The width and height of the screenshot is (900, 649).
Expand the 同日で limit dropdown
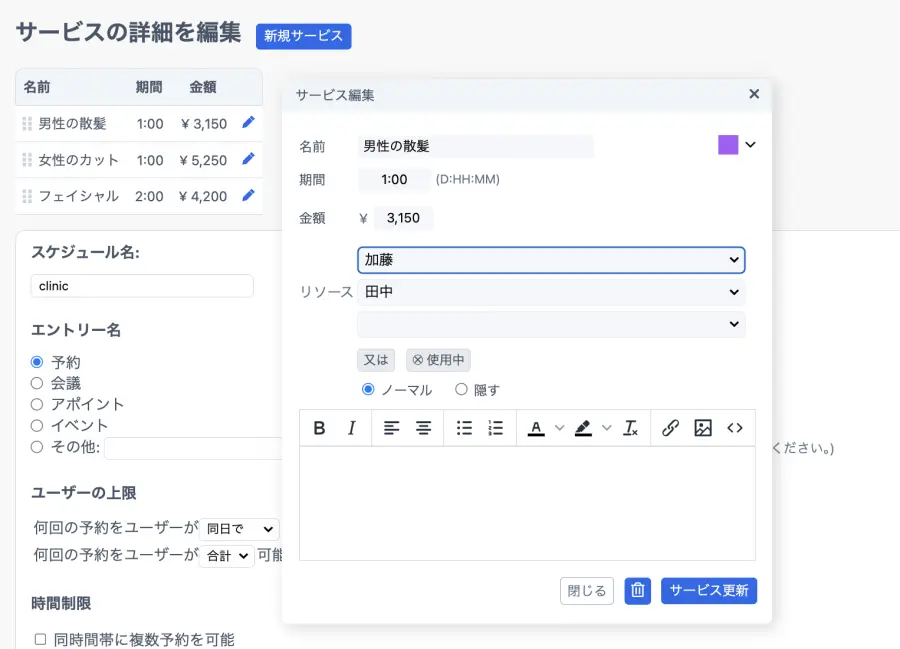point(240,529)
